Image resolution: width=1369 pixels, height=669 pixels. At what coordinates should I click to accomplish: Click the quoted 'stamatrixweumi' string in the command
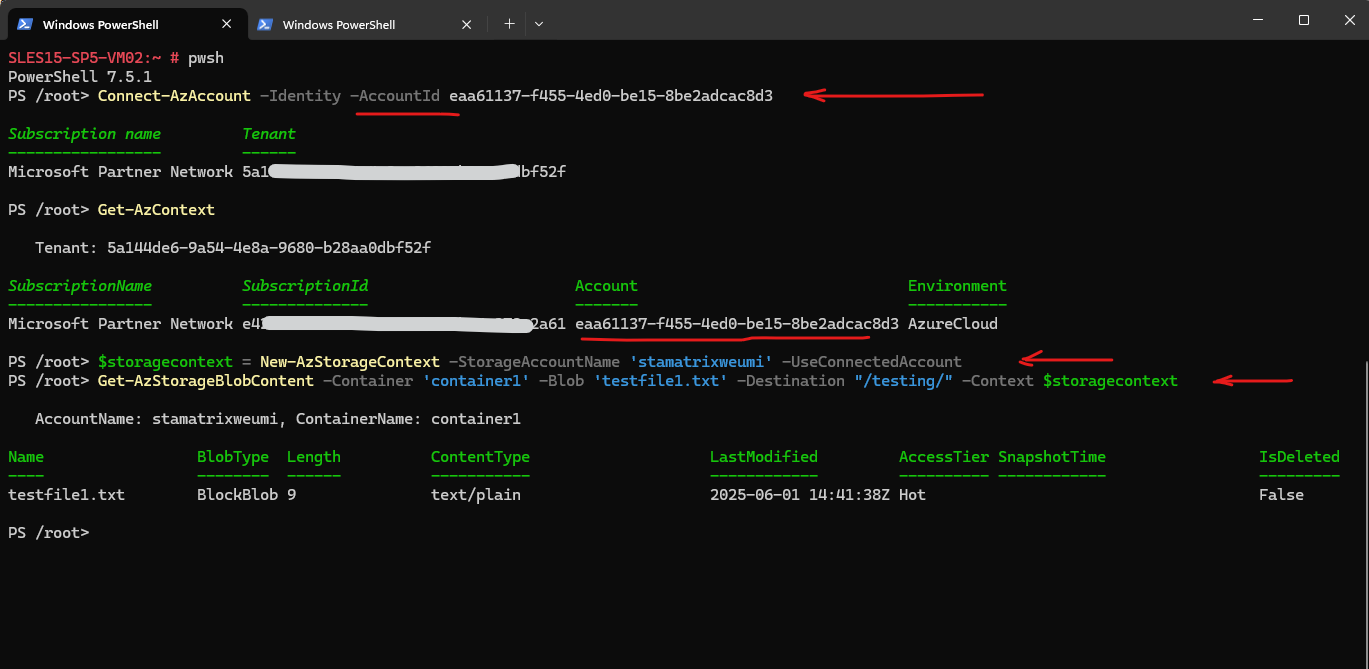pyautogui.click(x=701, y=362)
